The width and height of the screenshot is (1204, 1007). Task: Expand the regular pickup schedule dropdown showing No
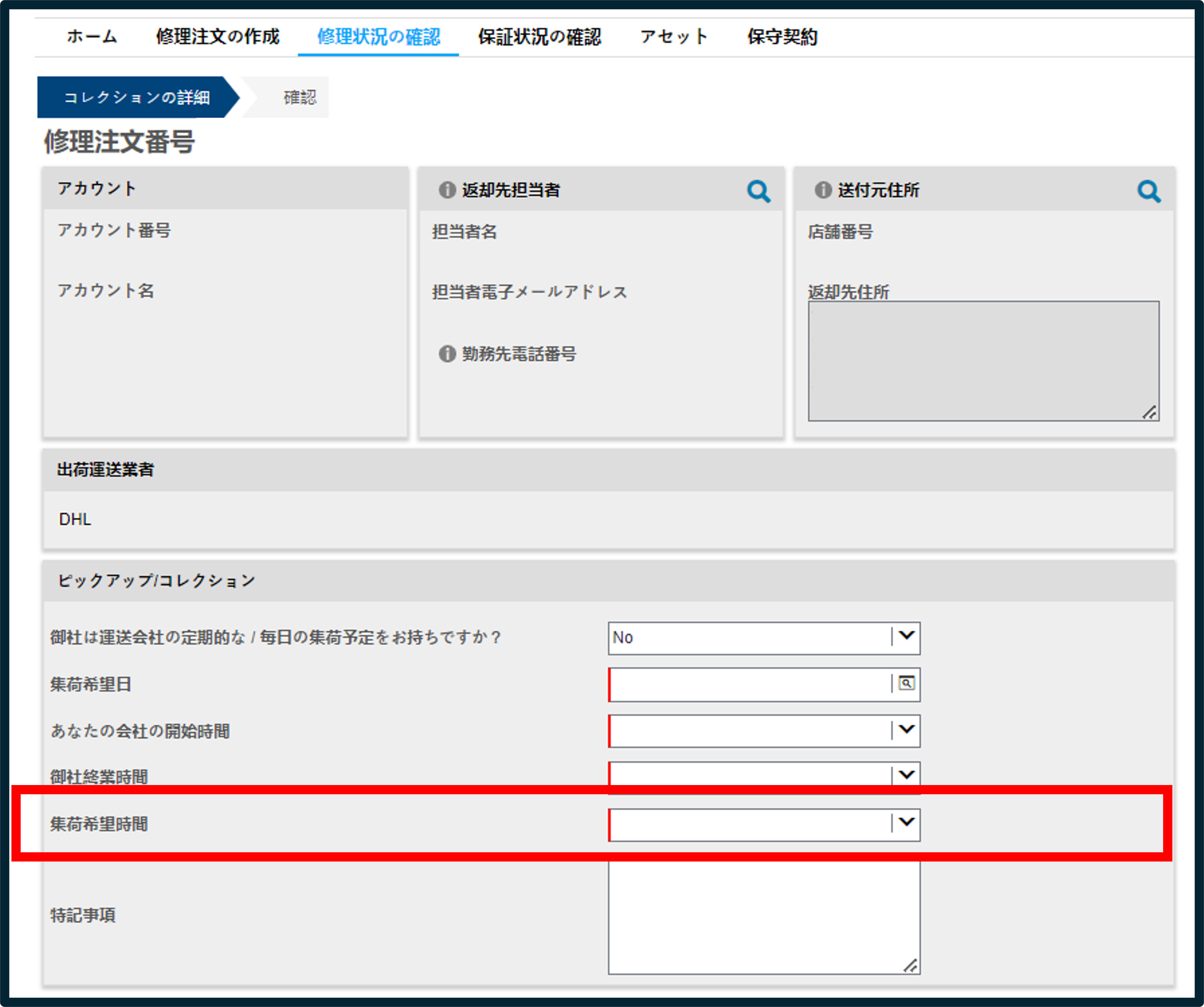(764, 638)
